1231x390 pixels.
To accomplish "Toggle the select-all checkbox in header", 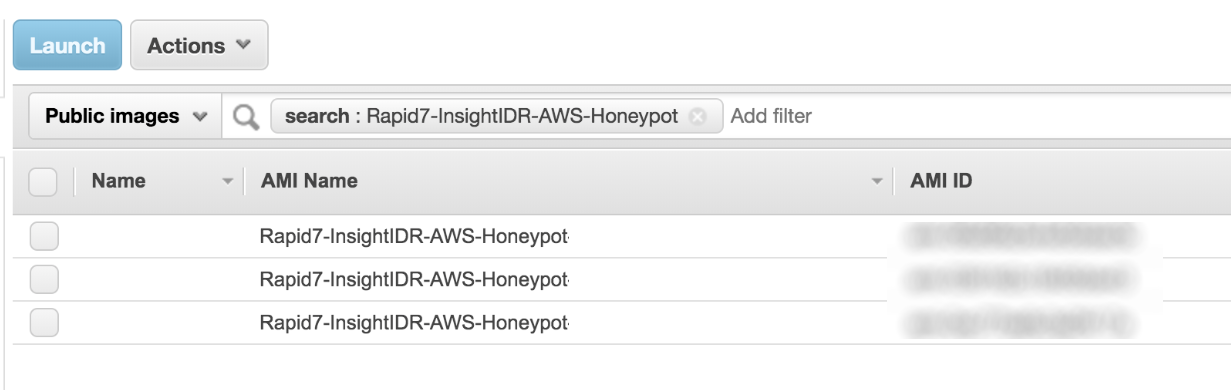I will point(45,182).
